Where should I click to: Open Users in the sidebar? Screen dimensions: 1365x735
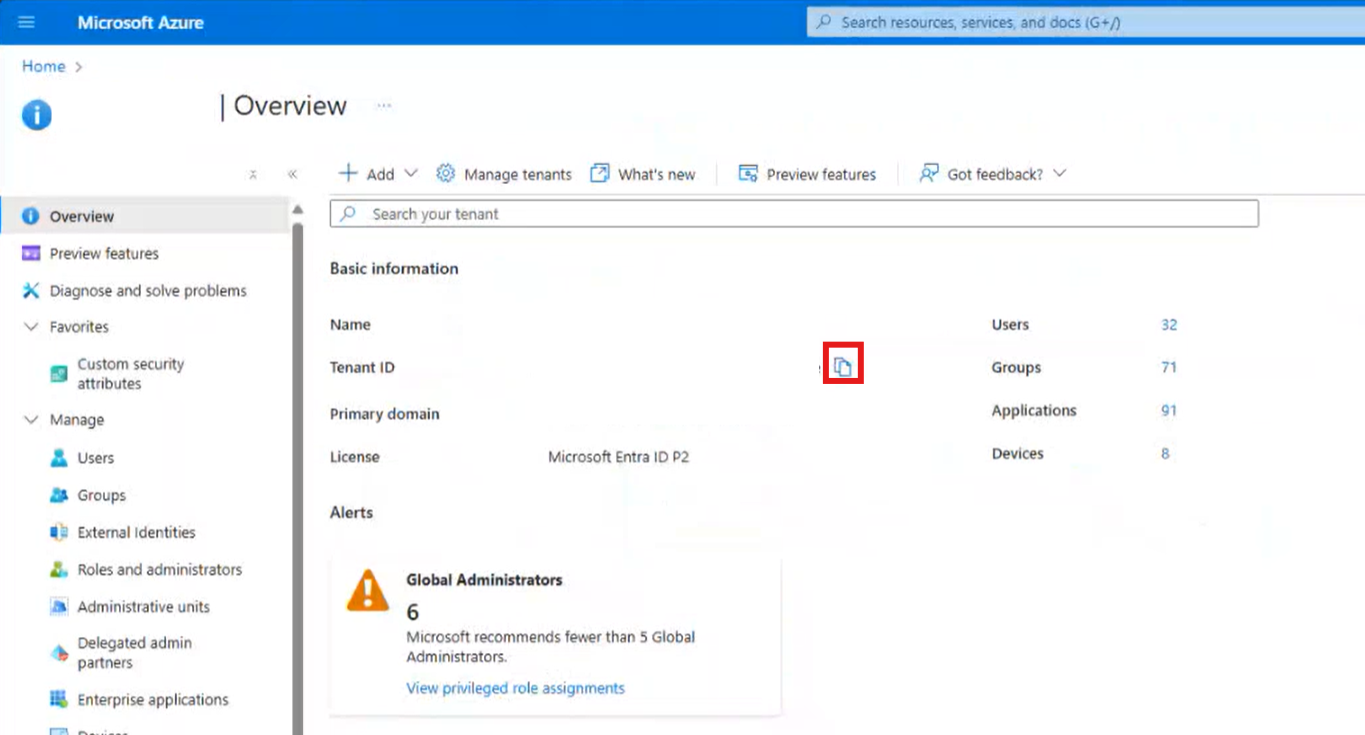(x=96, y=458)
